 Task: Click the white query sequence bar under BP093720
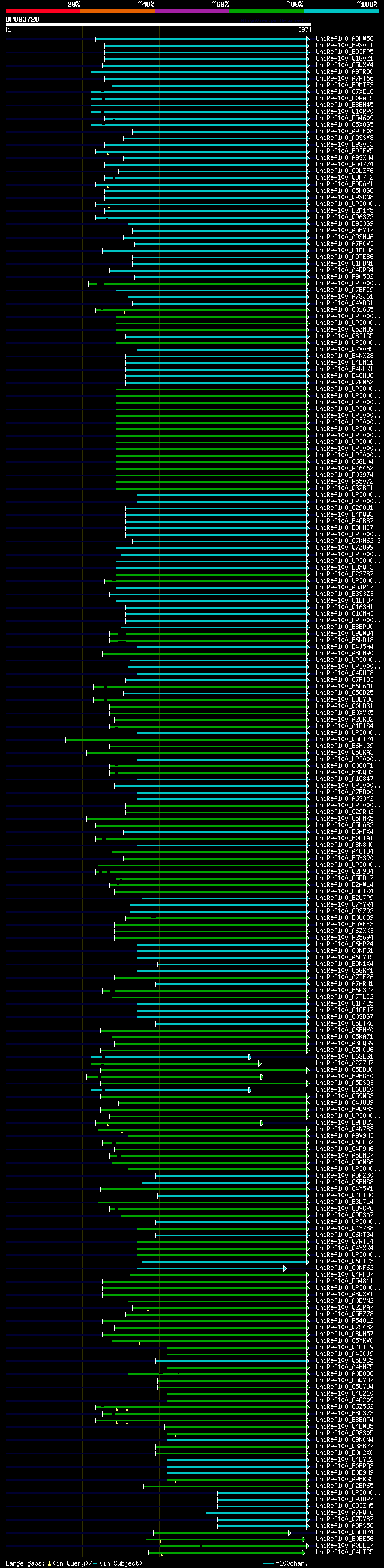point(158,25)
